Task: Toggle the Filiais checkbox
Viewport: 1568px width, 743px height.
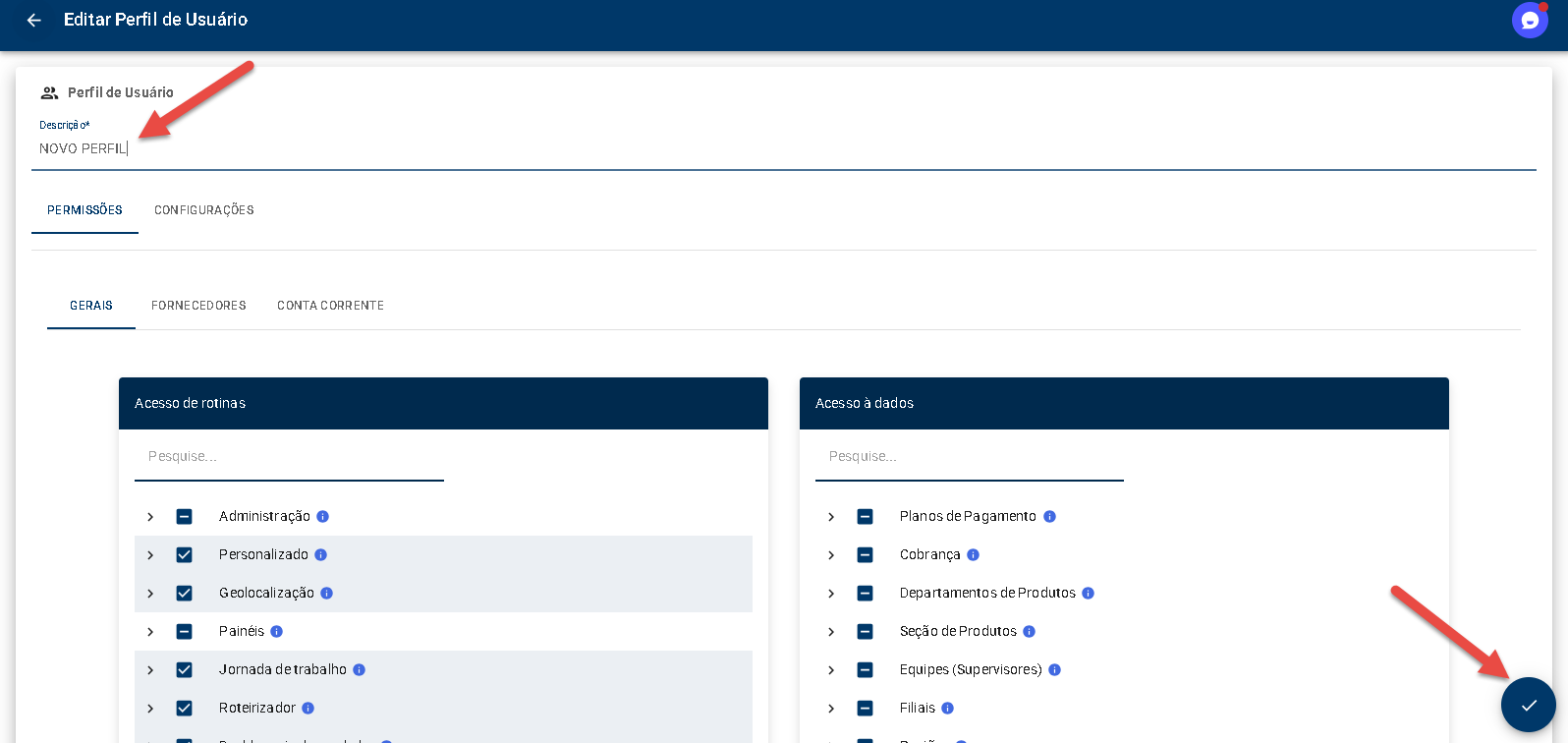Action: pyautogui.click(x=865, y=708)
